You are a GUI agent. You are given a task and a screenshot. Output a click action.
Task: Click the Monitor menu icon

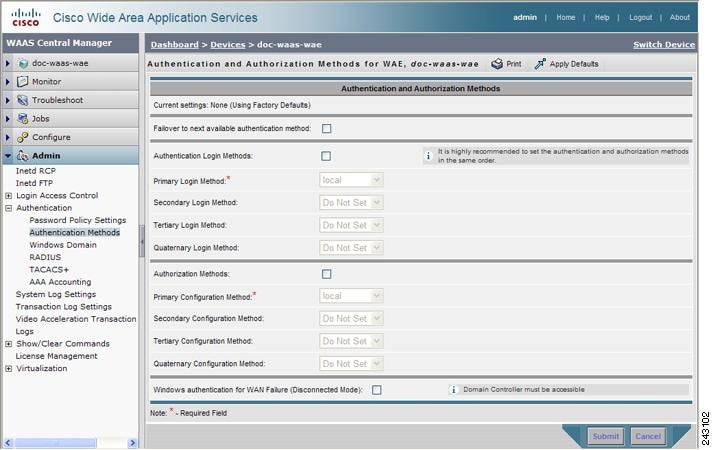22,82
